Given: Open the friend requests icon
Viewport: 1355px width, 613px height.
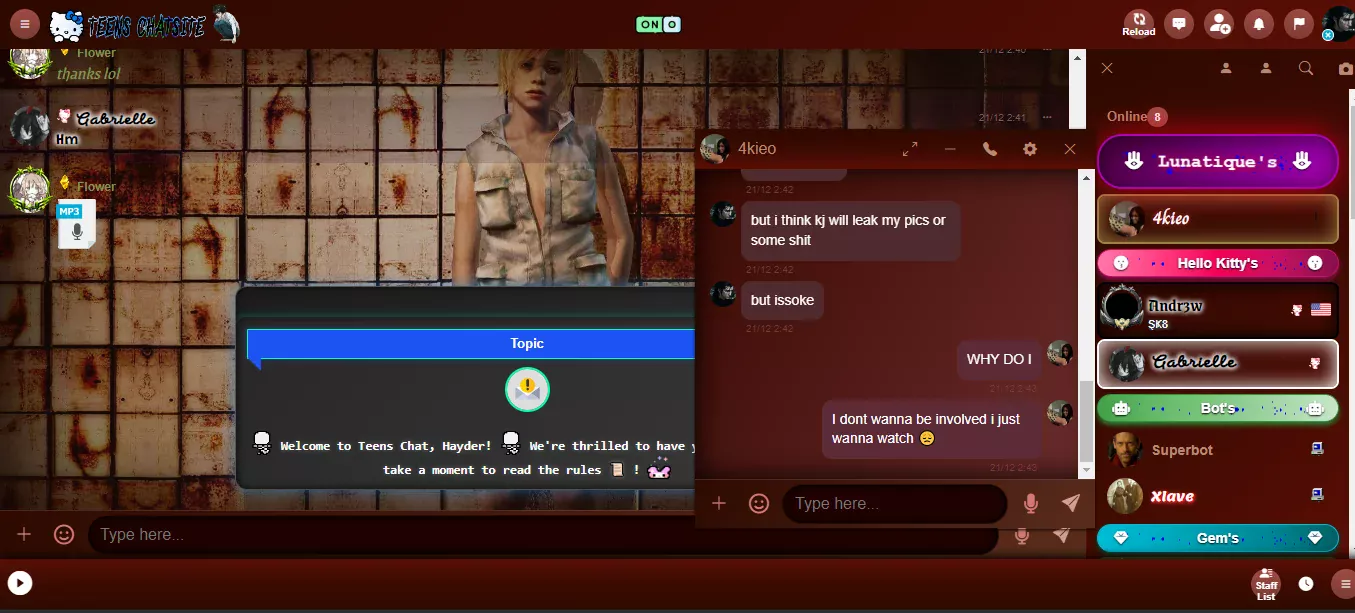Looking at the screenshot, I should coord(1219,24).
